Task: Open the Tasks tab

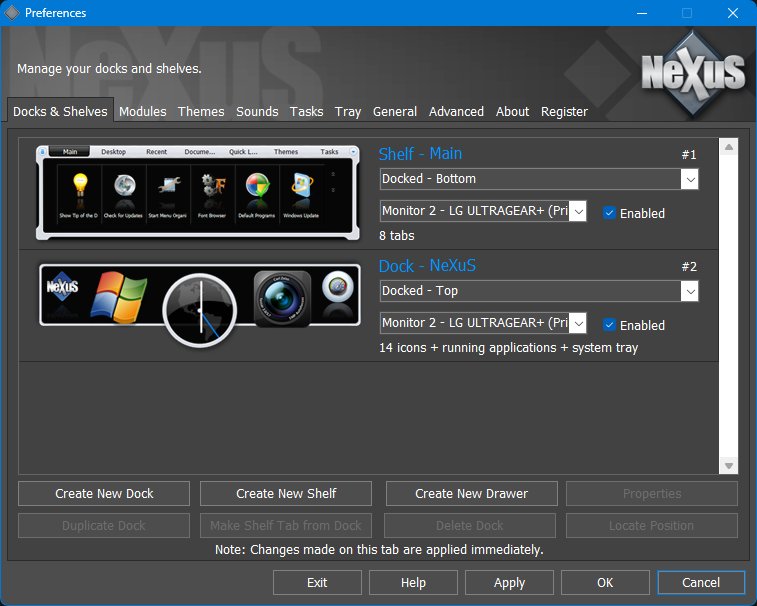Action: [306, 112]
